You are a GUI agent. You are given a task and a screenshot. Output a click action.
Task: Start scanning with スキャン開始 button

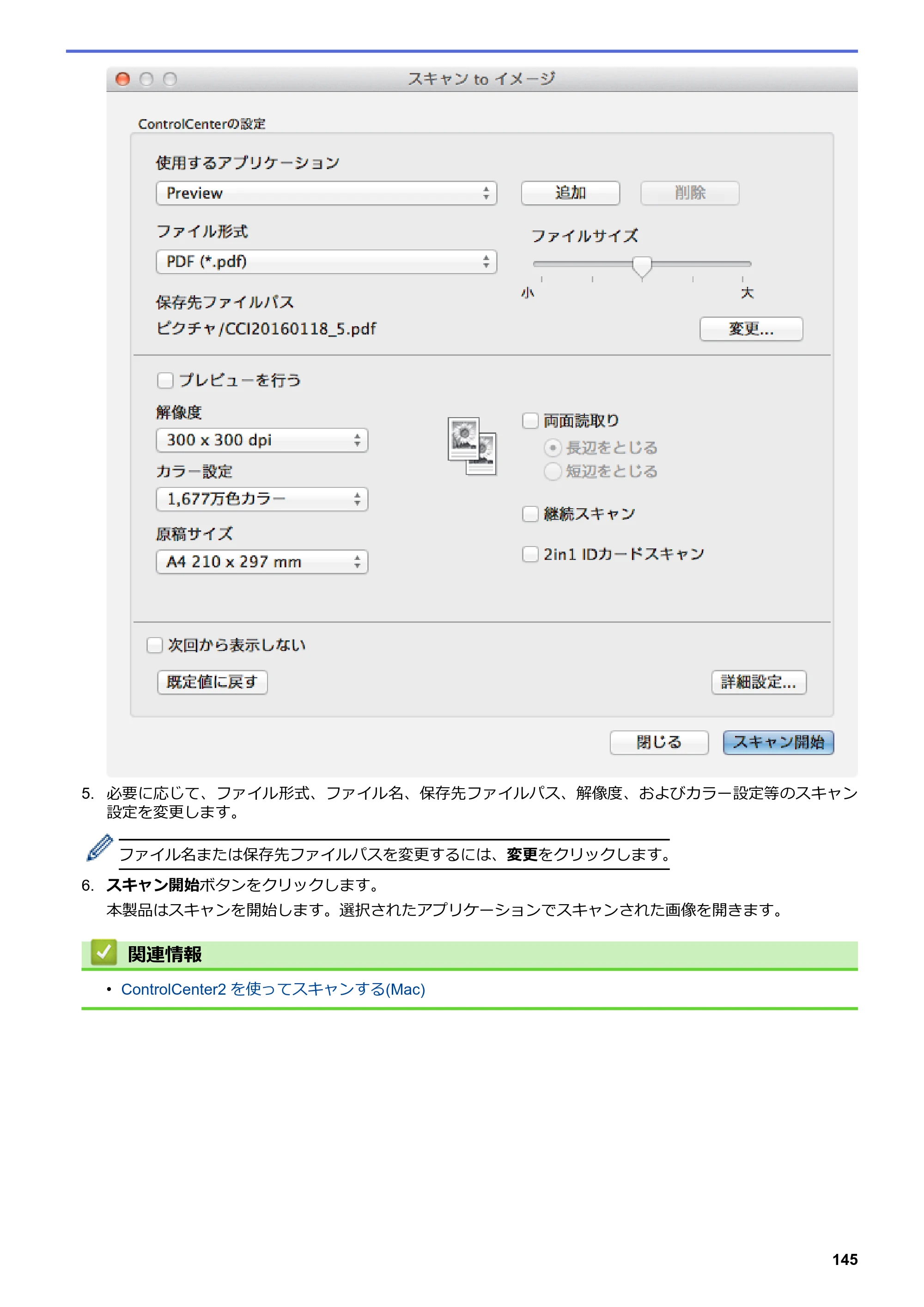[x=778, y=742]
